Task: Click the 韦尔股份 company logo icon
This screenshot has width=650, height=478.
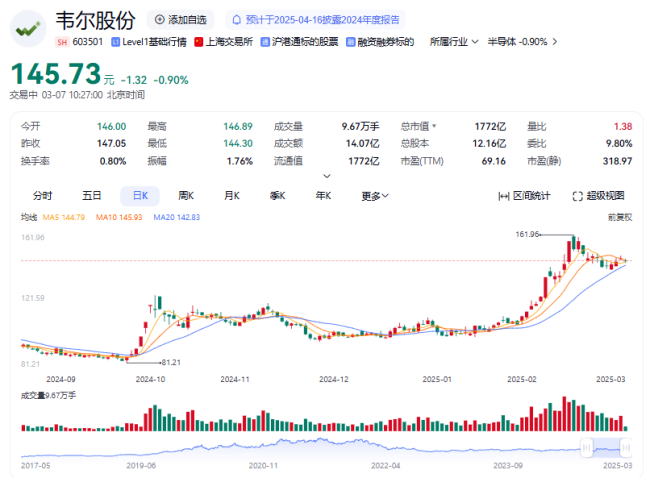Action: (x=28, y=29)
